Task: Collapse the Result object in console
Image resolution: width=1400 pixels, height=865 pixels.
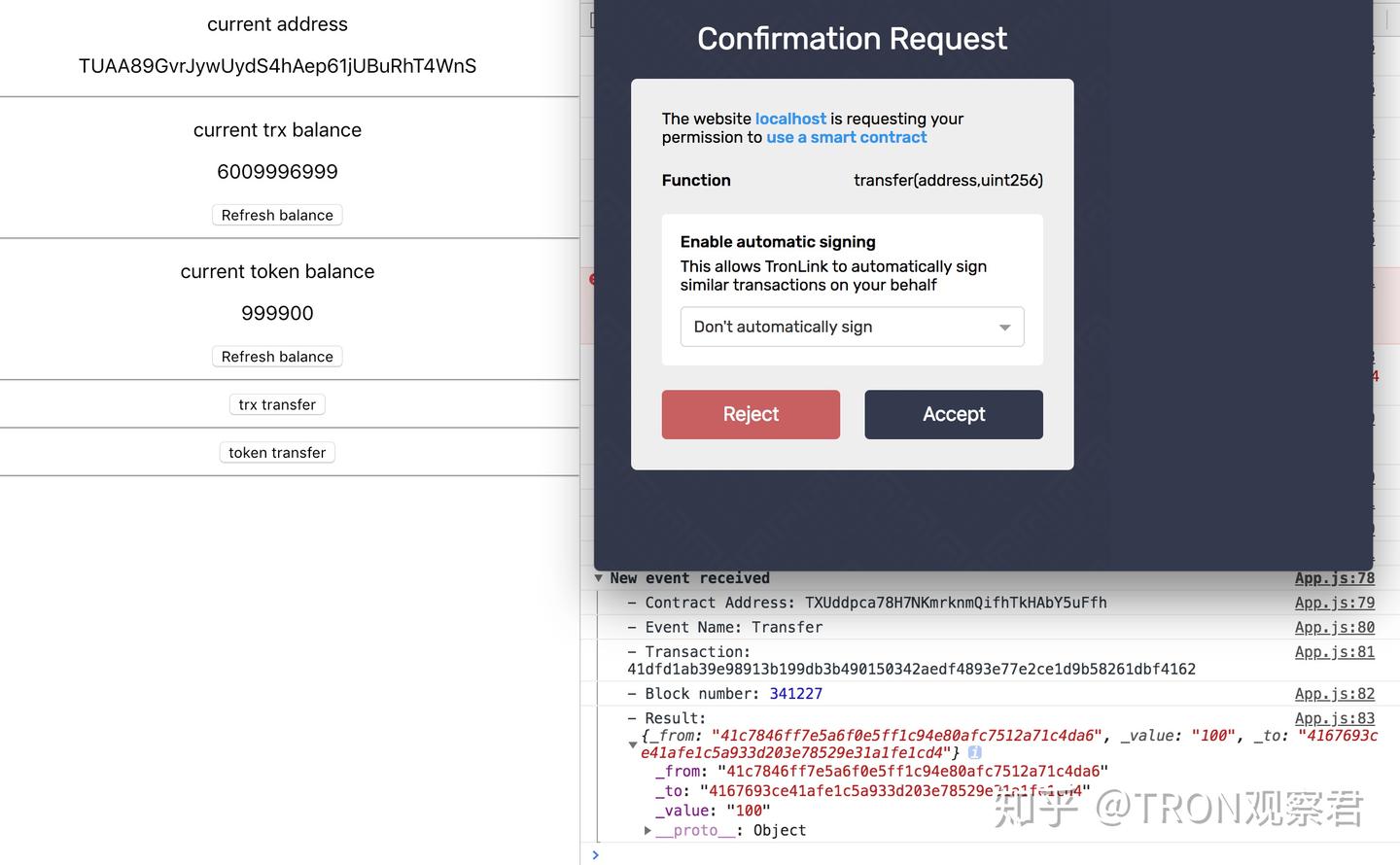Action: tap(633, 744)
